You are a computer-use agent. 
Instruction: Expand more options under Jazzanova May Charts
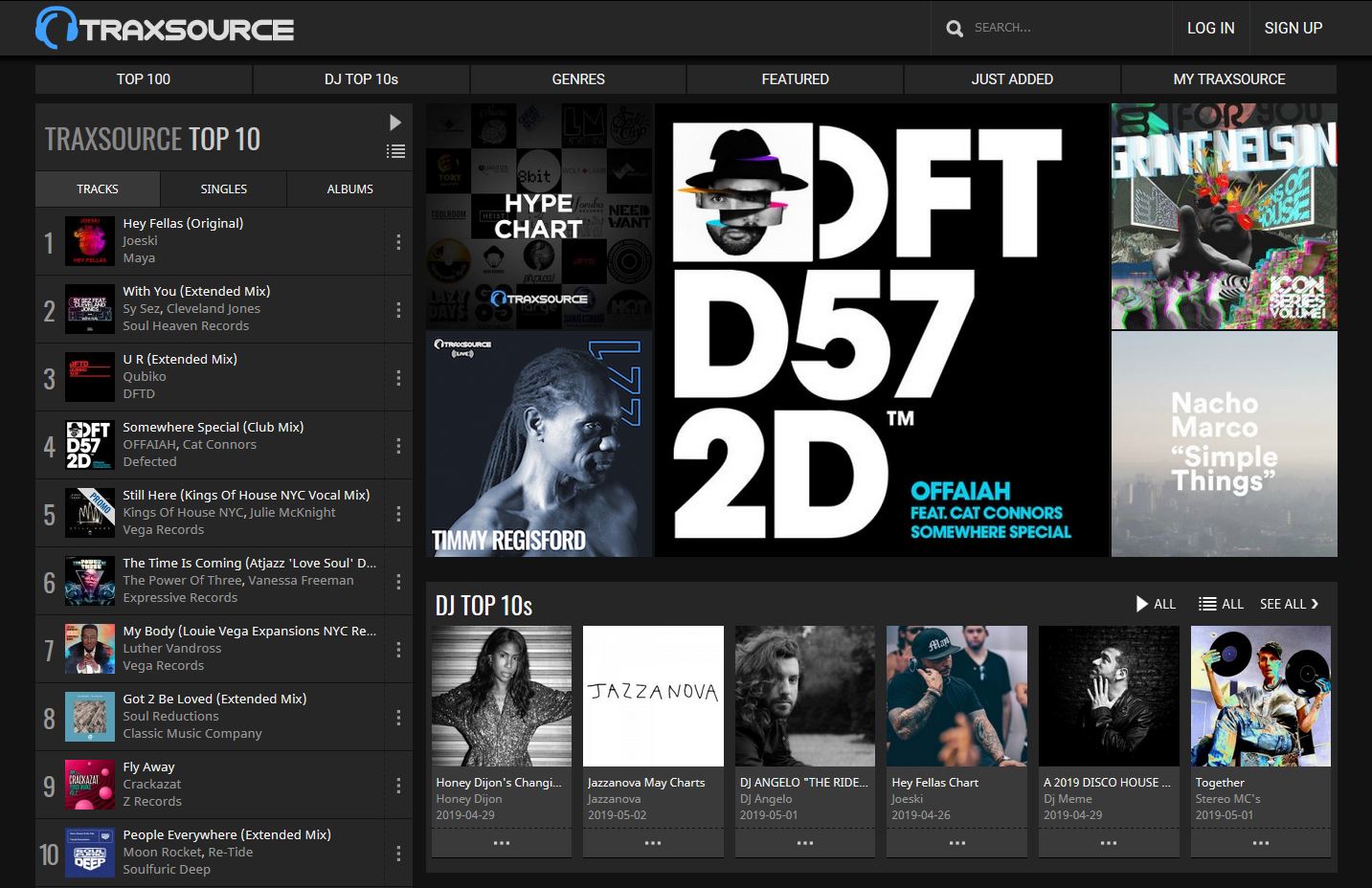pos(653,843)
